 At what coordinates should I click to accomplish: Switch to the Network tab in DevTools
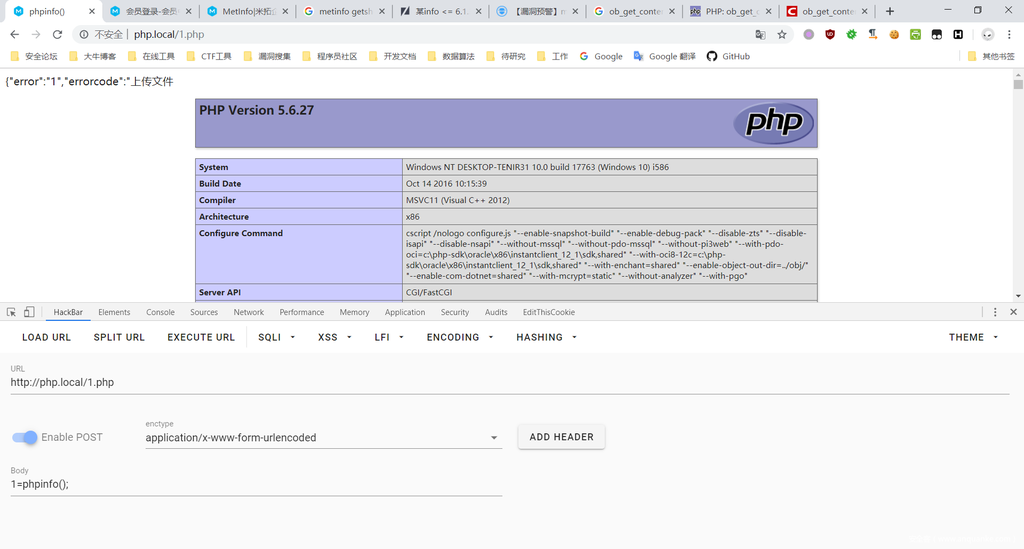click(248, 312)
